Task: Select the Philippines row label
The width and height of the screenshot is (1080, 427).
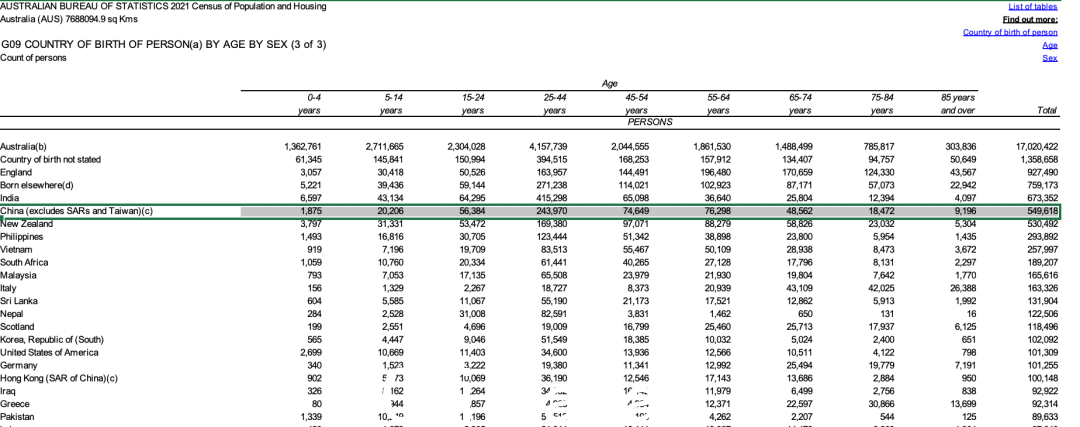Action: [x=21, y=236]
